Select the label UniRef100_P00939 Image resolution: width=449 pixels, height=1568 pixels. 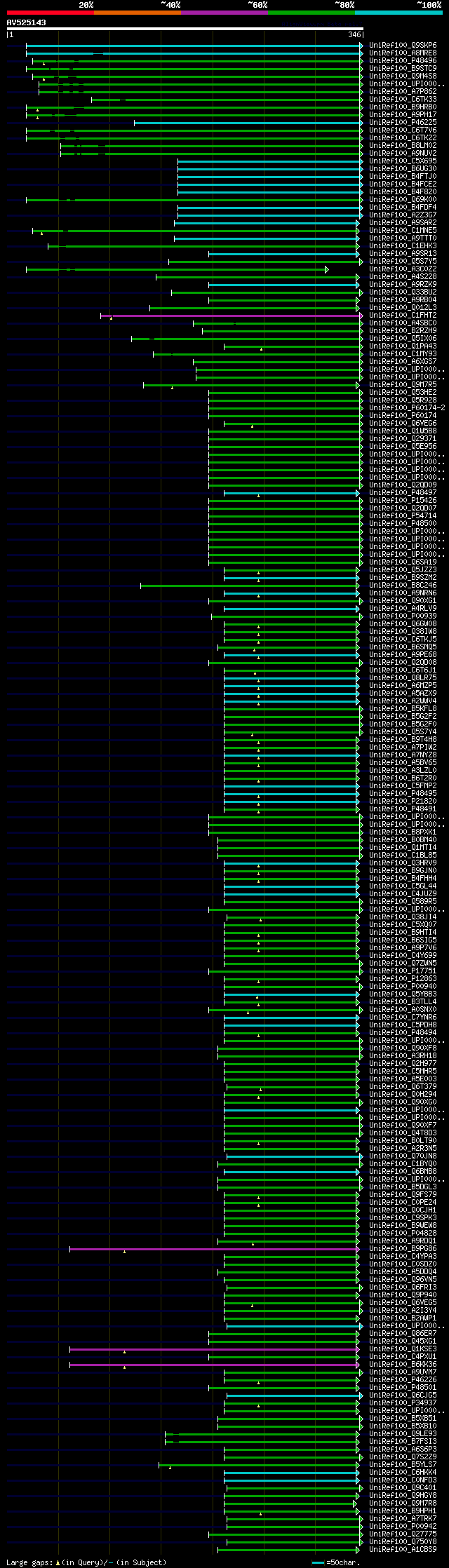click(403, 616)
